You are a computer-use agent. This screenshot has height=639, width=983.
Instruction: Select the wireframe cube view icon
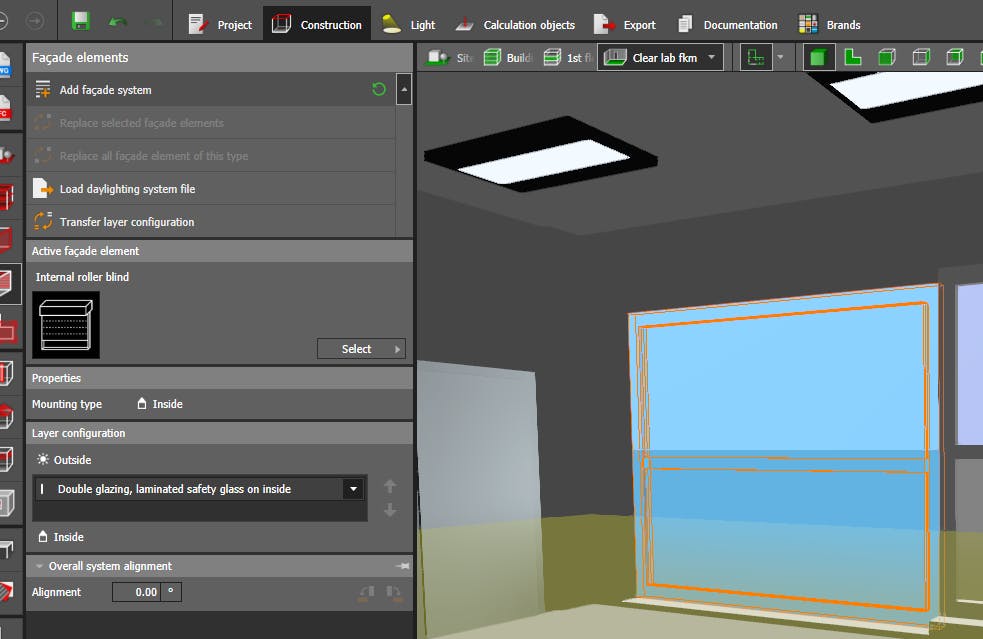point(921,58)
